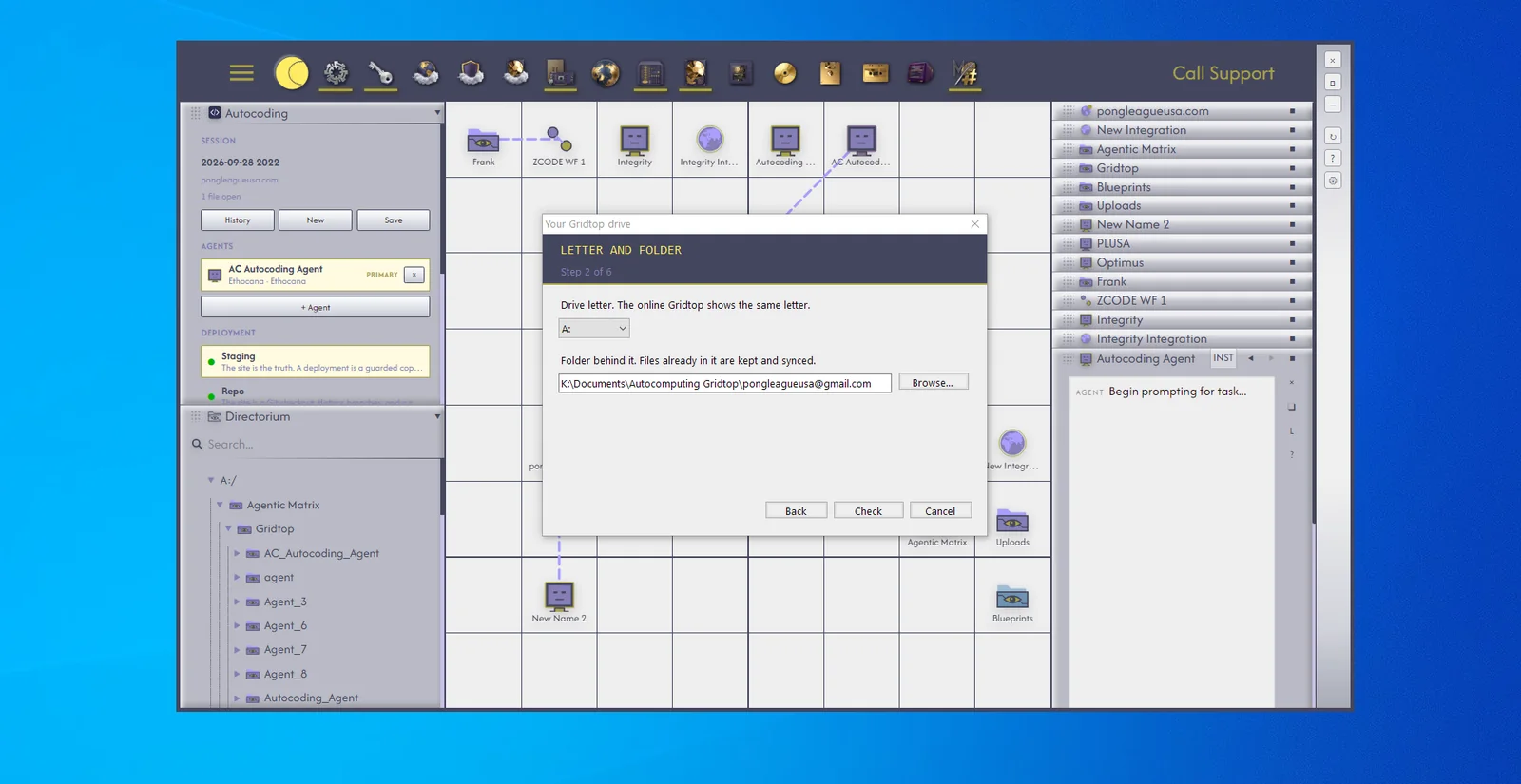Click the left arrow beside INST

(1251, 358)
